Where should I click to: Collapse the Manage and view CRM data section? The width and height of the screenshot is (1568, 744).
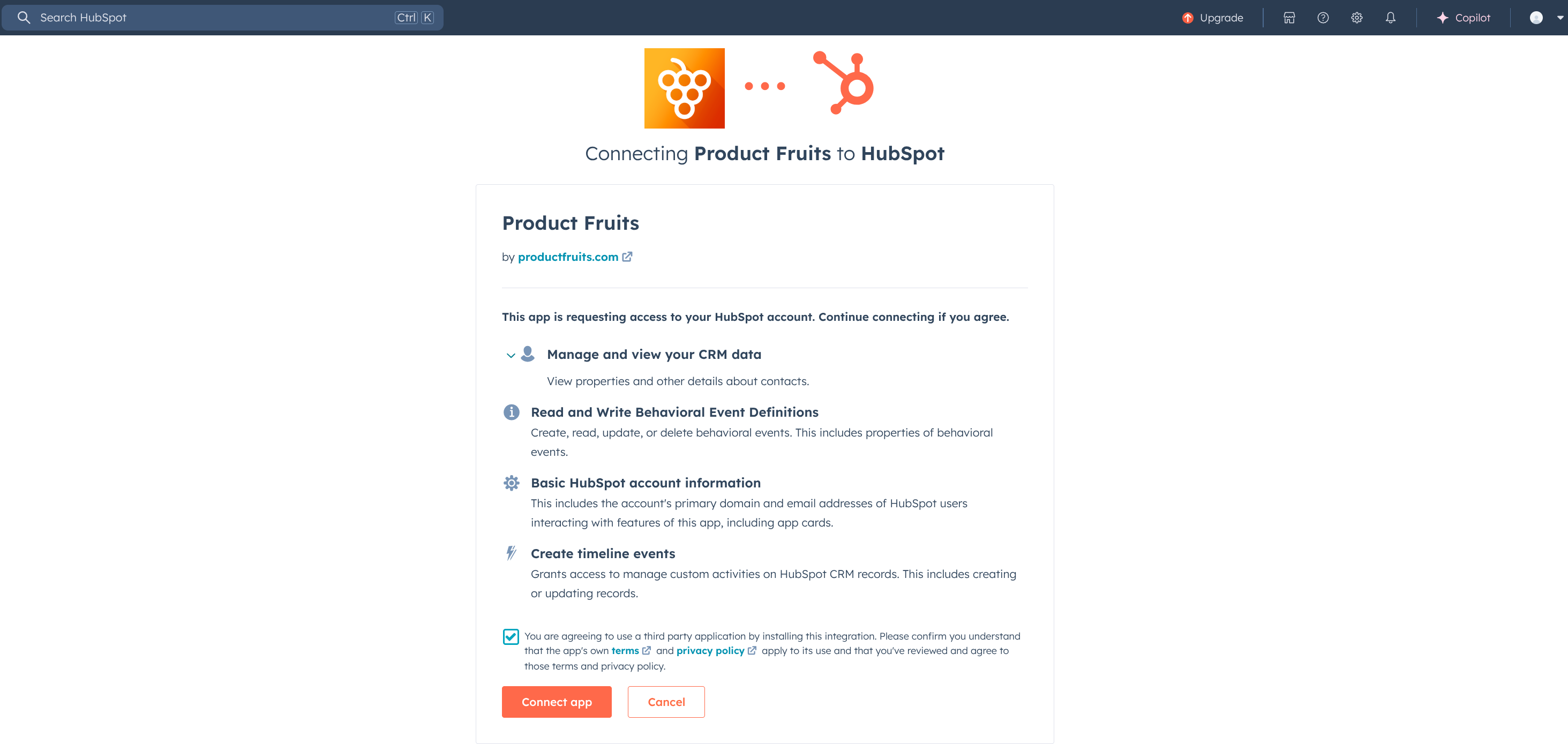coord(511,355)
